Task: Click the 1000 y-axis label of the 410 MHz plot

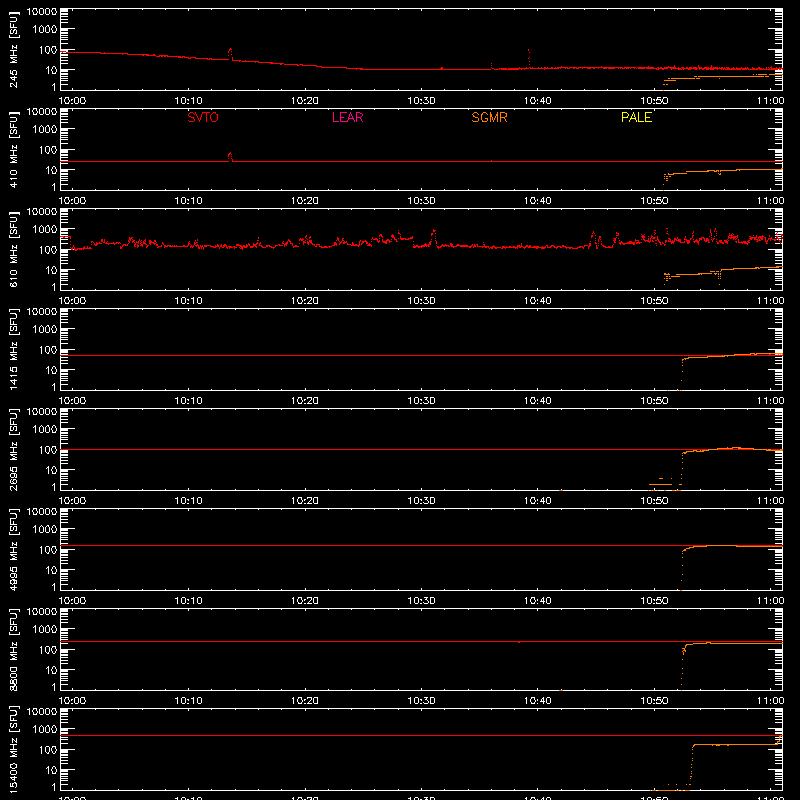Action: pyautogui.click(x=45, y=130)
